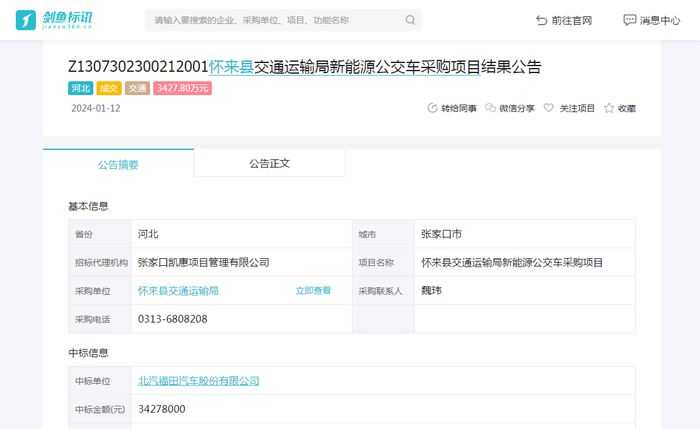
Task: Click the 微信分享 WeChat icon
Action: [490, 108]
